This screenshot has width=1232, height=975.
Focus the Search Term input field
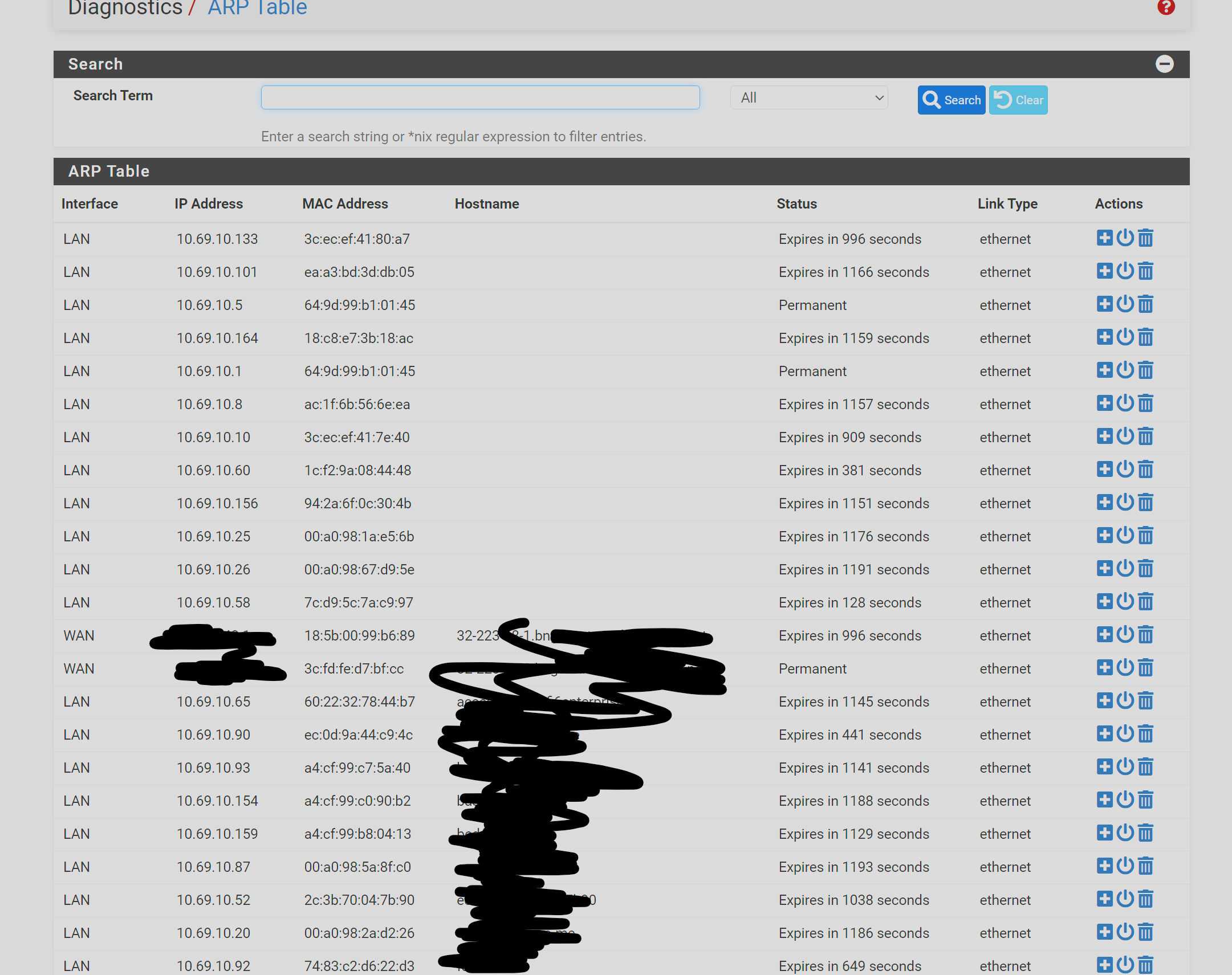tap(481, 97)
